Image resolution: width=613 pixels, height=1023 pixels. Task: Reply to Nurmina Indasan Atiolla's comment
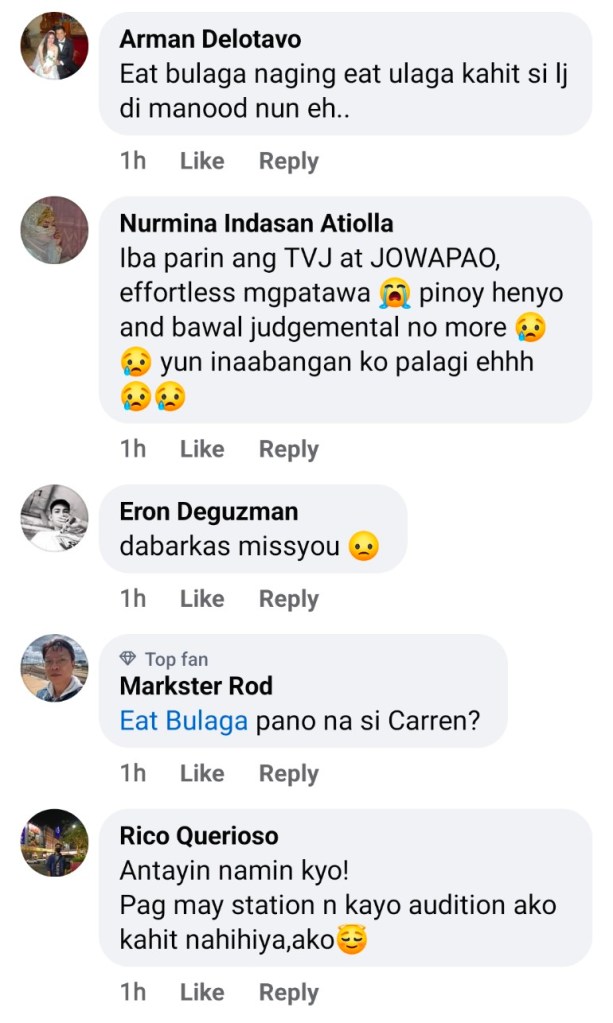click(288, 449)
